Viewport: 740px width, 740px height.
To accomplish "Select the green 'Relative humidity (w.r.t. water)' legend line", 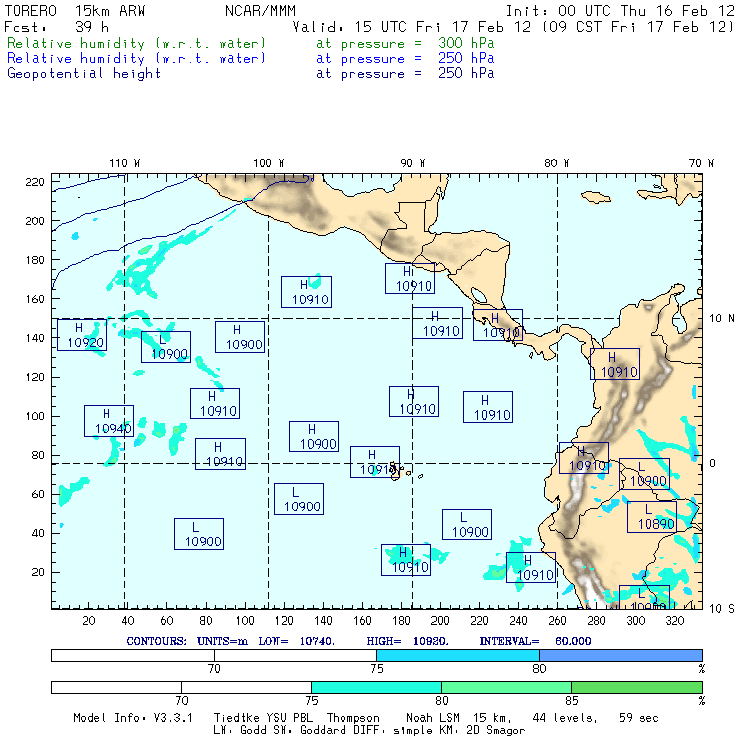I will click(x=136, y=43).
